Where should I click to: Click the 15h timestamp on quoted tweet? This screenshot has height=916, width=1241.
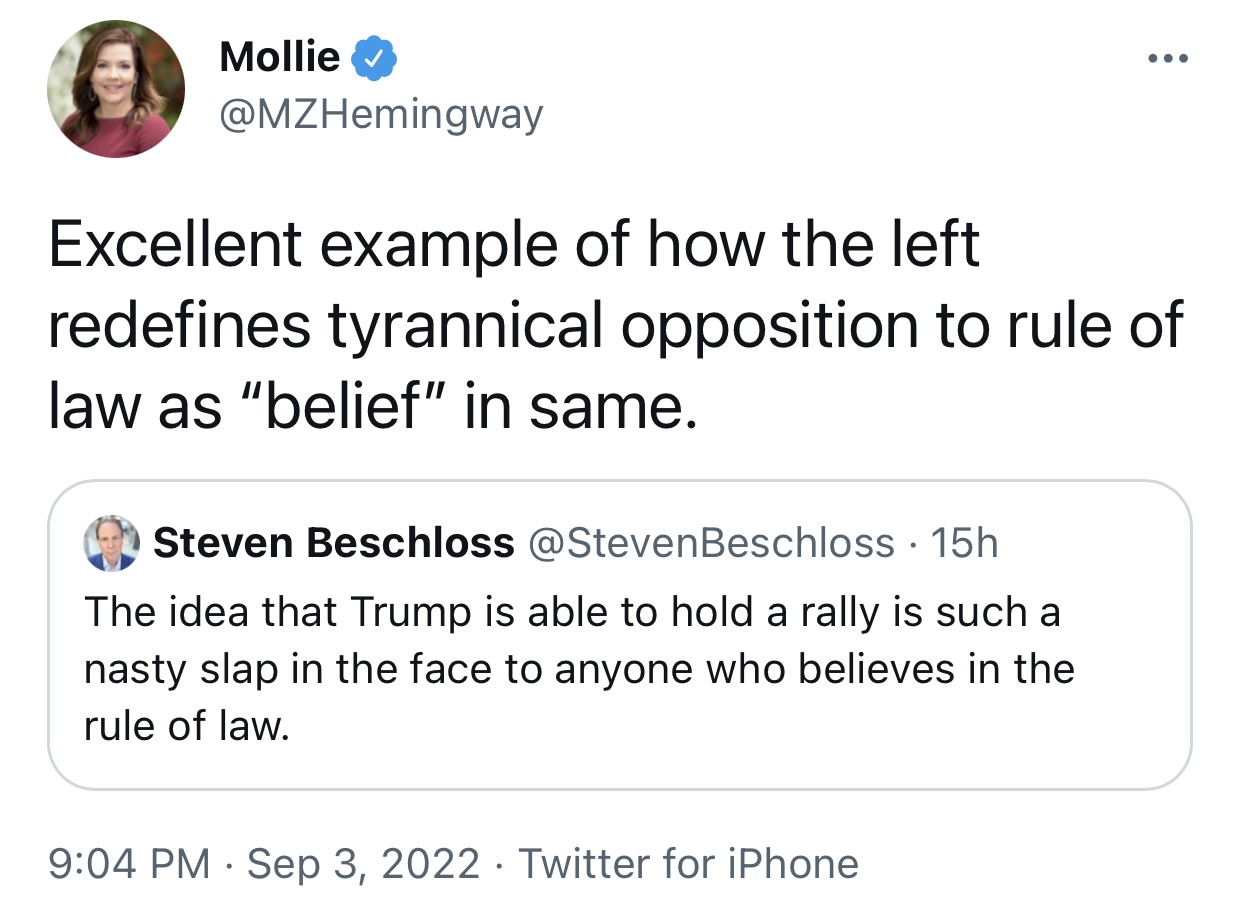coord(964,543)
